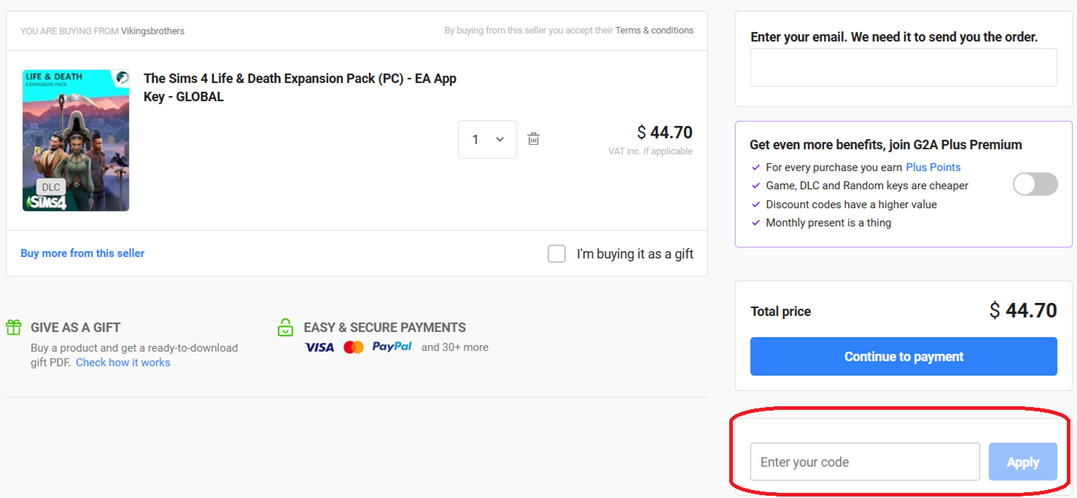The width and height of the screenshot is (1077, 498).
Task: Click the Mastercard logo
Action: coord(353,347)
